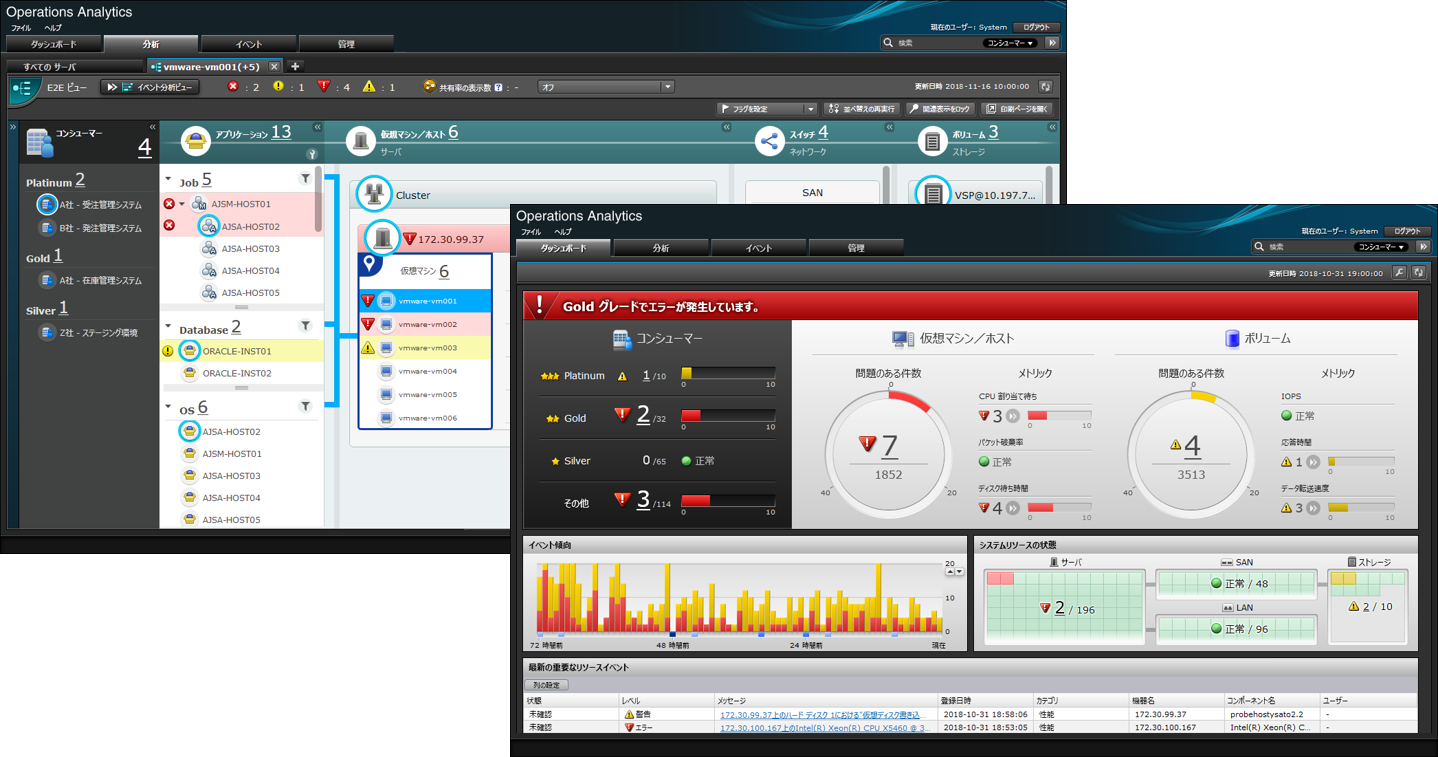Select vmware-vm002 virtual machine
Viewport: 1438px width, 757px height.
425,324
